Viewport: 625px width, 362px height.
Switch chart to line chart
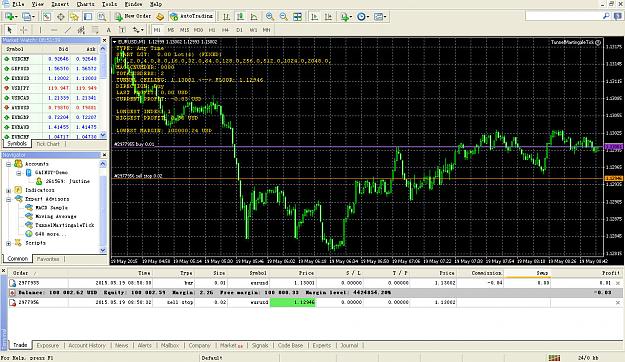pyautogui.click(x=254, y=16)
